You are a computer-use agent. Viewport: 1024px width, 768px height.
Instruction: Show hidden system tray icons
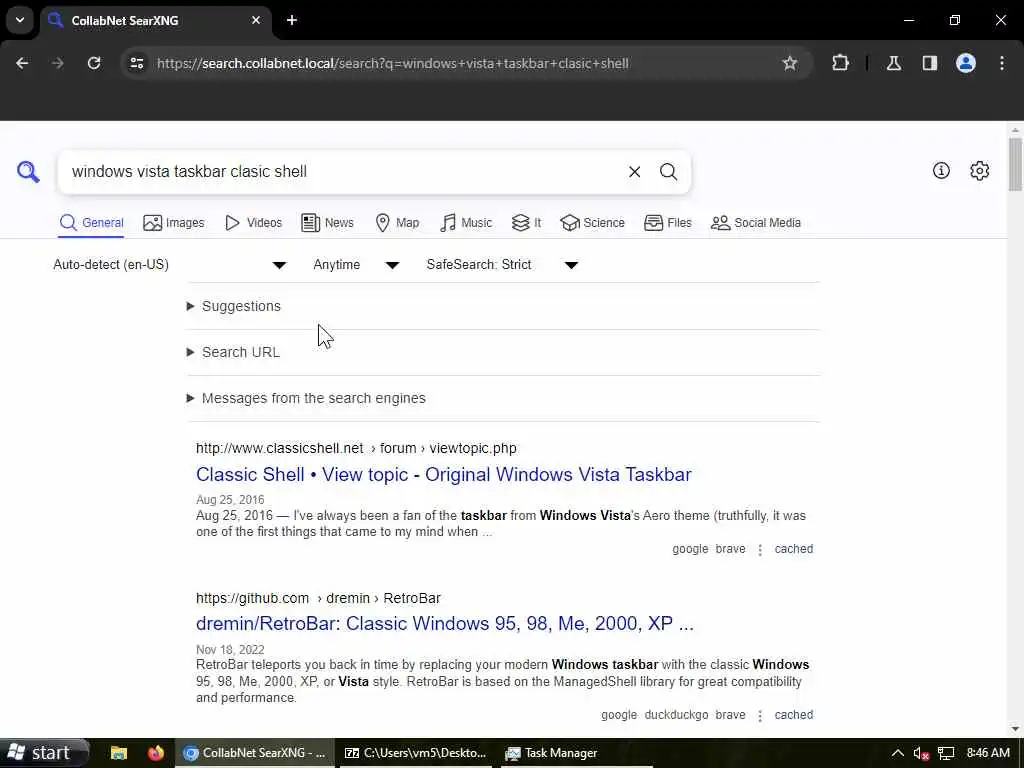coord(897,753)
